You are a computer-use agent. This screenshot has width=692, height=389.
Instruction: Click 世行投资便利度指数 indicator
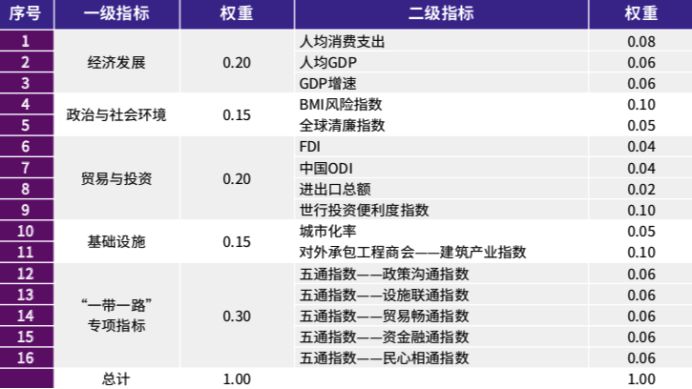coord(364,210)
